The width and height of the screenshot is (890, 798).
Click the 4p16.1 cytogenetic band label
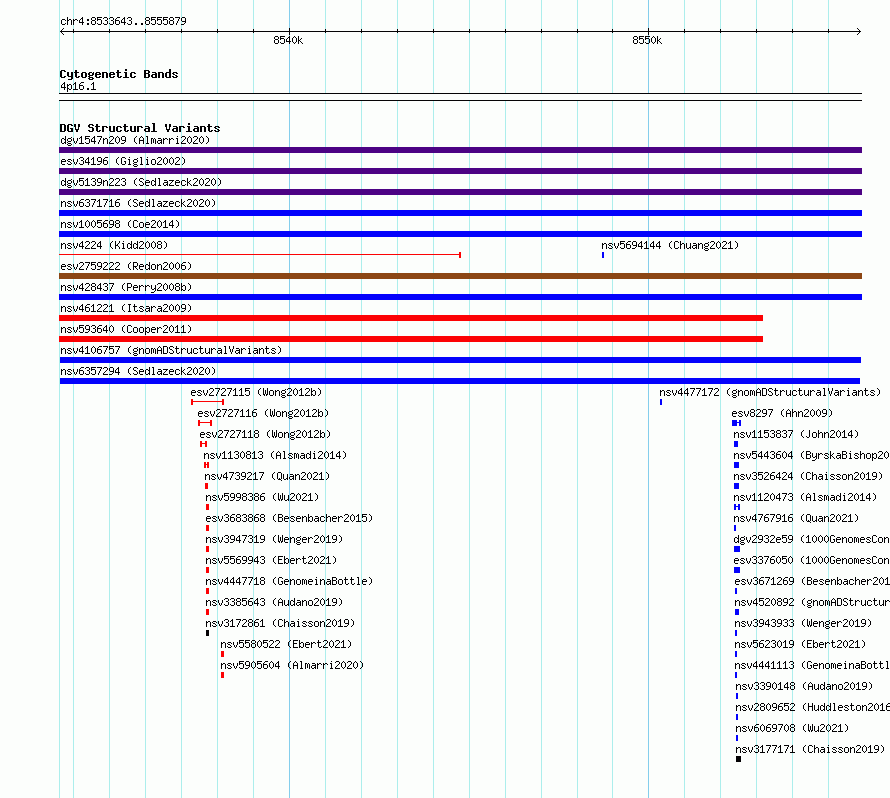tap(78, 86)
